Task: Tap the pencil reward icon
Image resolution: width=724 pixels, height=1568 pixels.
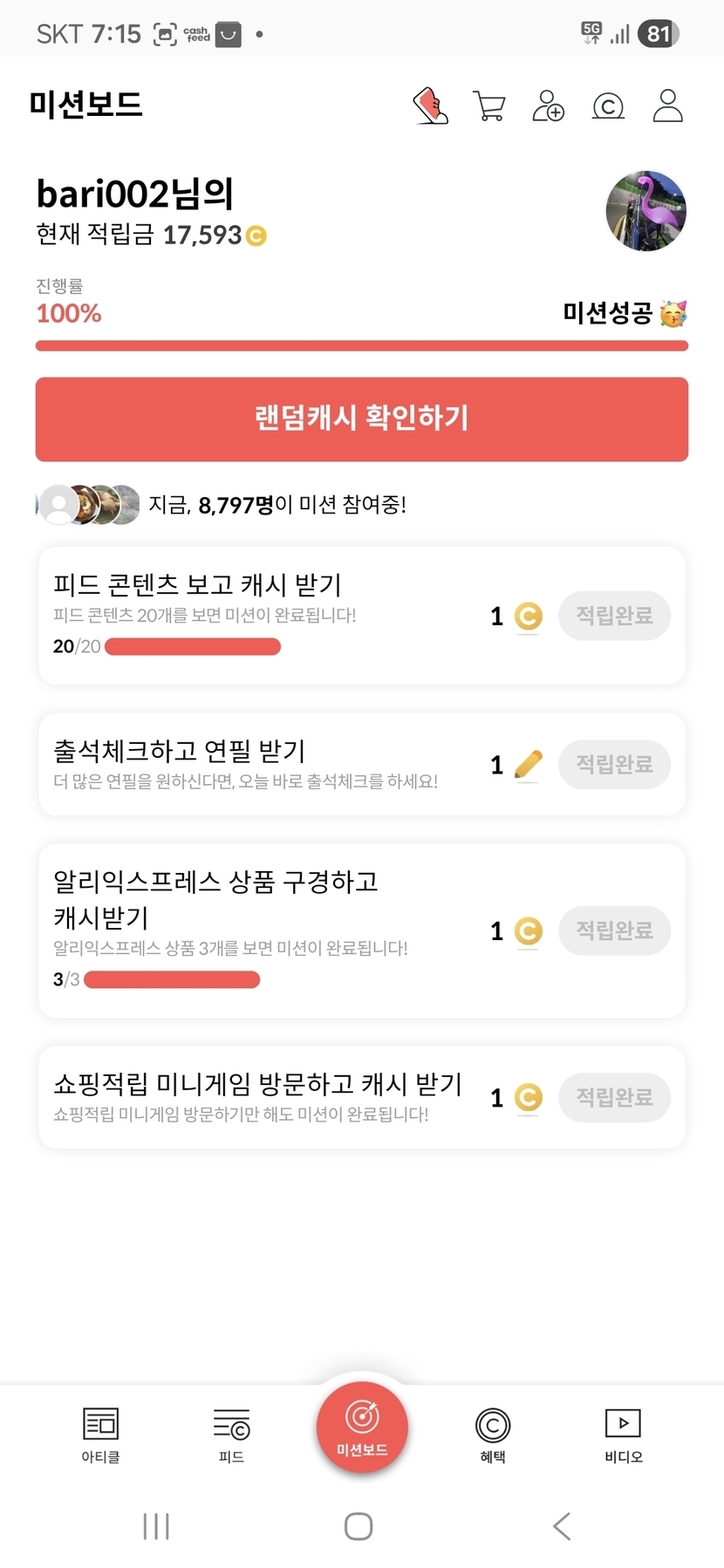Action: tap(529, 765)
